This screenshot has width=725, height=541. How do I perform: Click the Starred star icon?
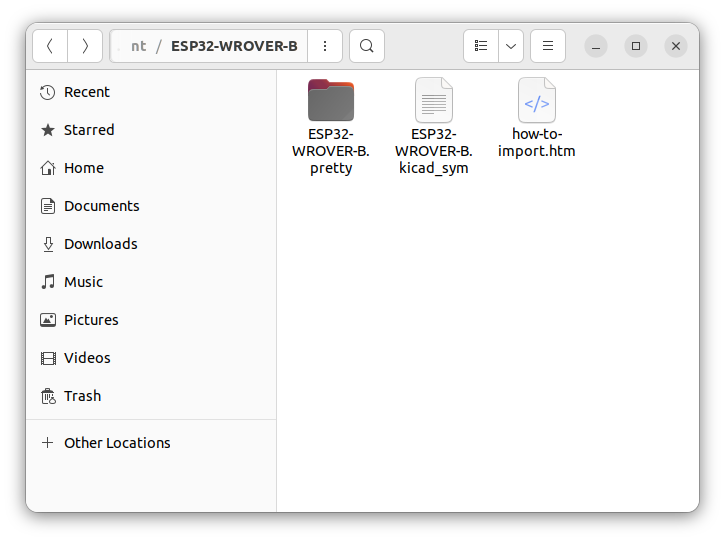click(48, 130)
